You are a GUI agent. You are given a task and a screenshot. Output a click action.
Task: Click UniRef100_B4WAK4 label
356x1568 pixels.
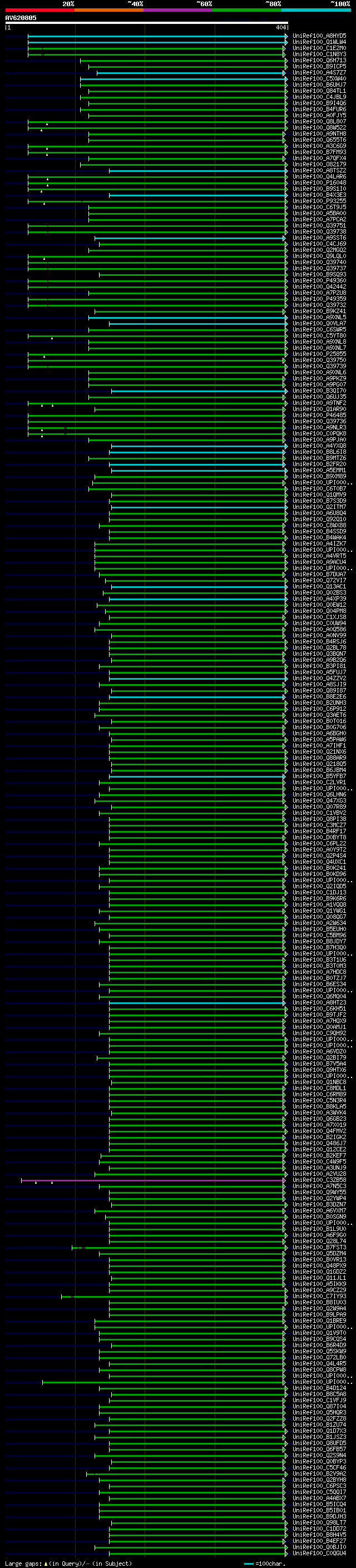[x=319, y=538]
